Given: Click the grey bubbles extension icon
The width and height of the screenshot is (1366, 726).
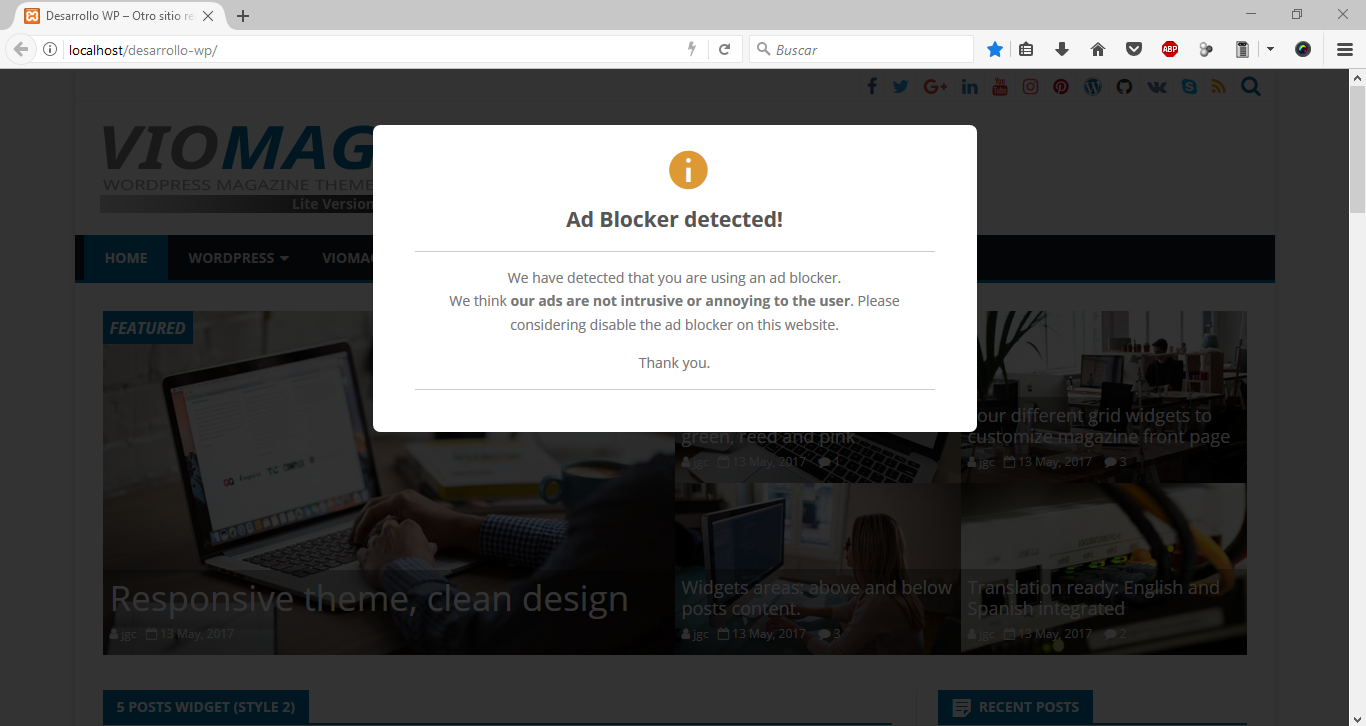Looking at the screenshot, I should pyautogui.click(x=1206, y=49).
